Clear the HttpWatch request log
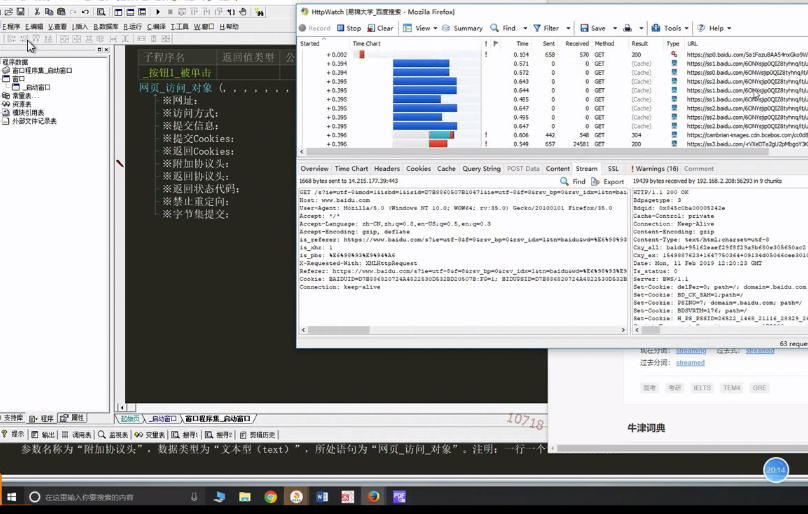 (x=379, y=29)
